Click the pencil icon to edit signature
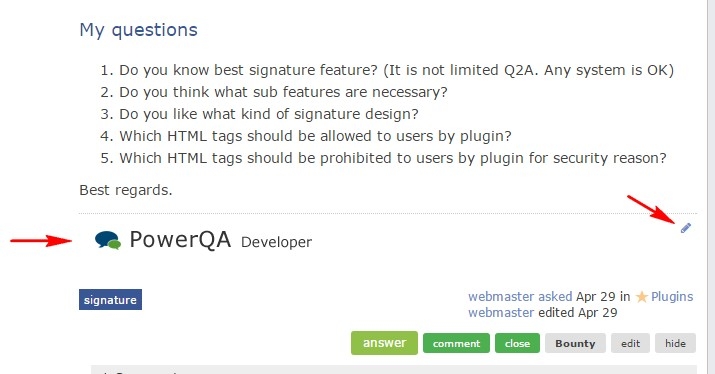 [685, 228]
